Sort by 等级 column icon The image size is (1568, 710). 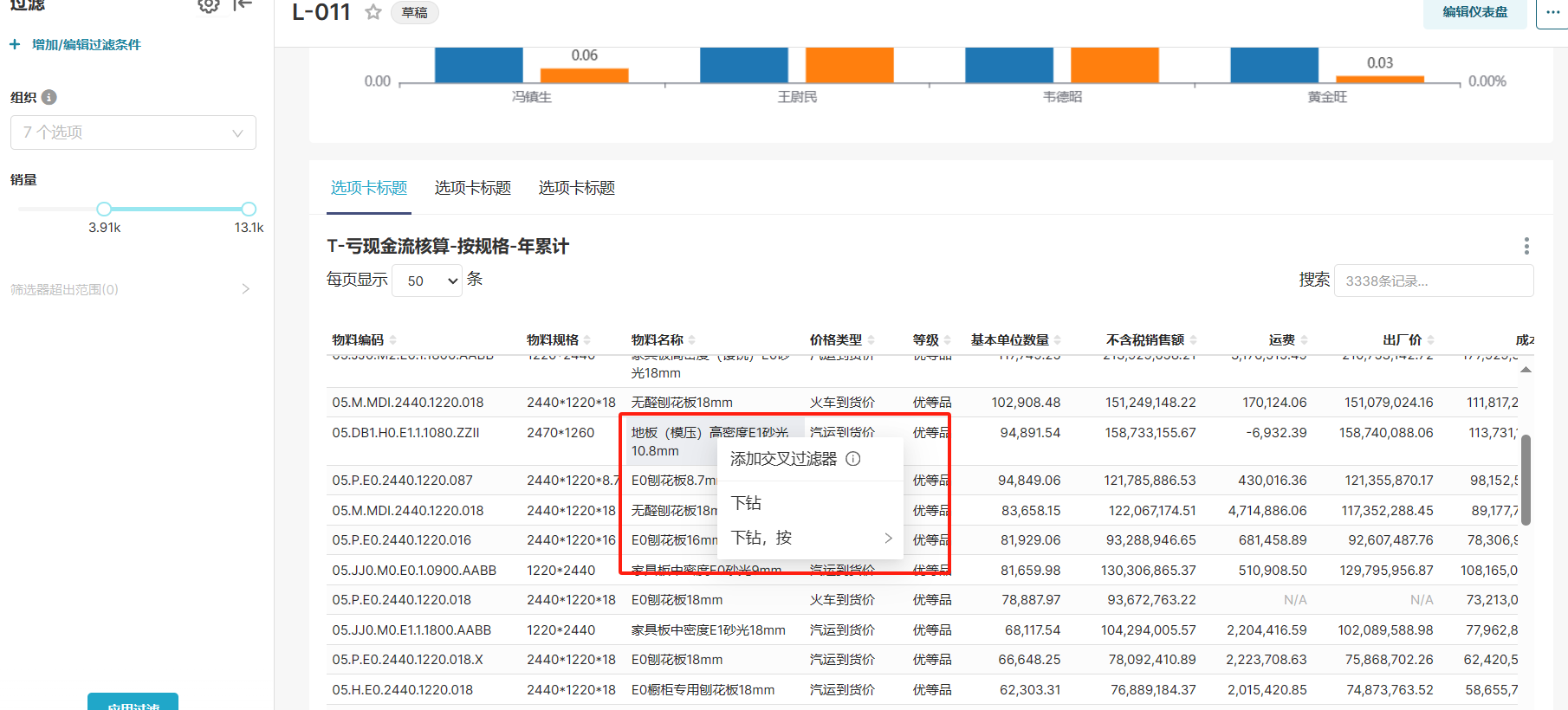point(948,340)
